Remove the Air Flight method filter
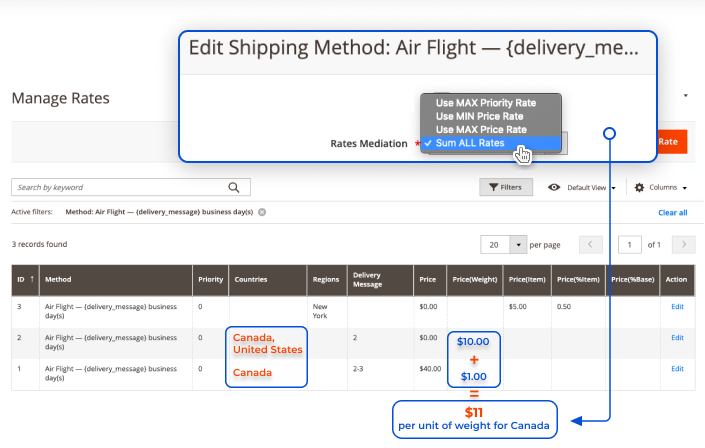Viewport: 705px width, 448px height. (x=262, y=212)
